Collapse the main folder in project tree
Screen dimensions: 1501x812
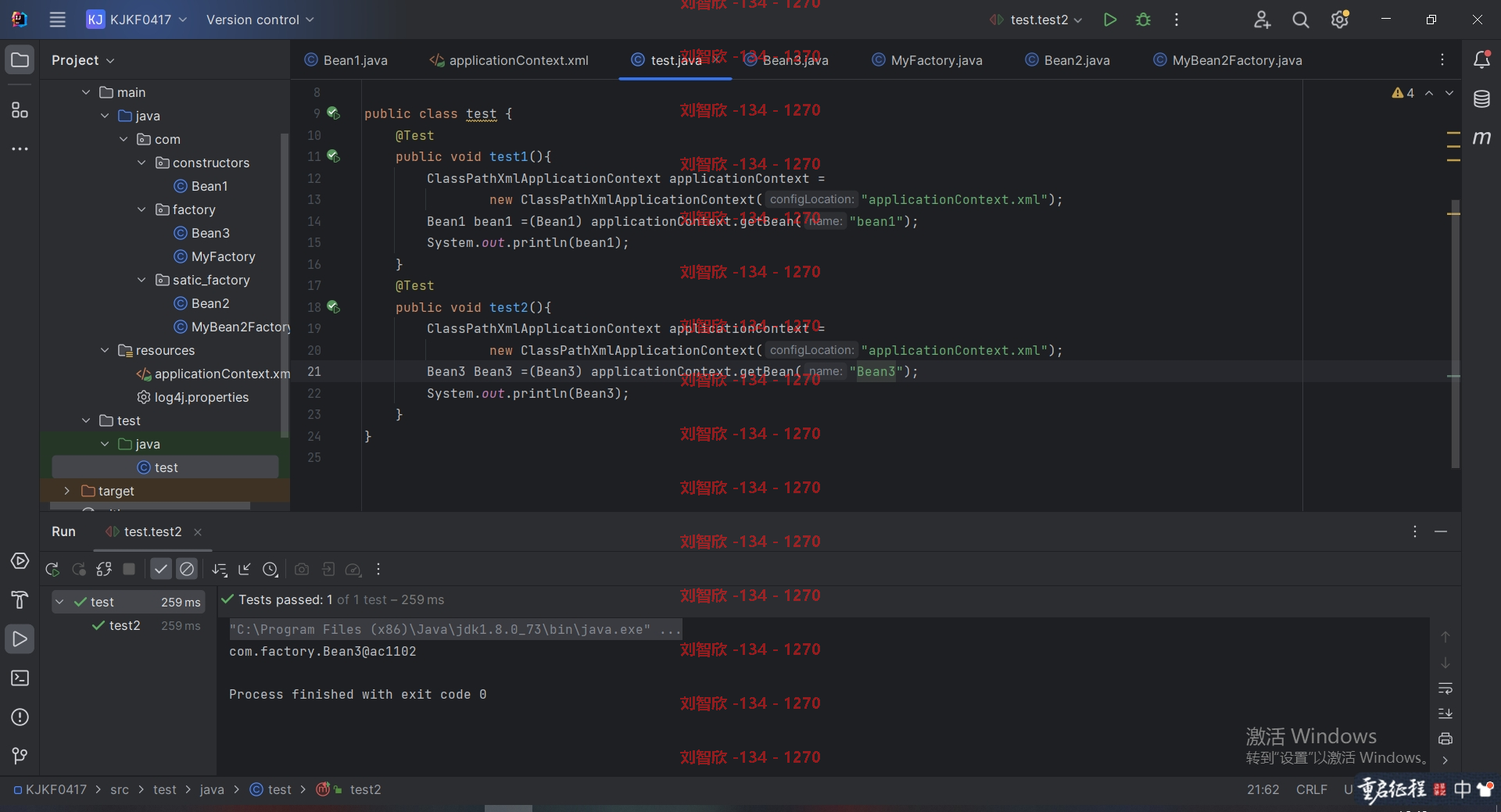click(86, 92)
